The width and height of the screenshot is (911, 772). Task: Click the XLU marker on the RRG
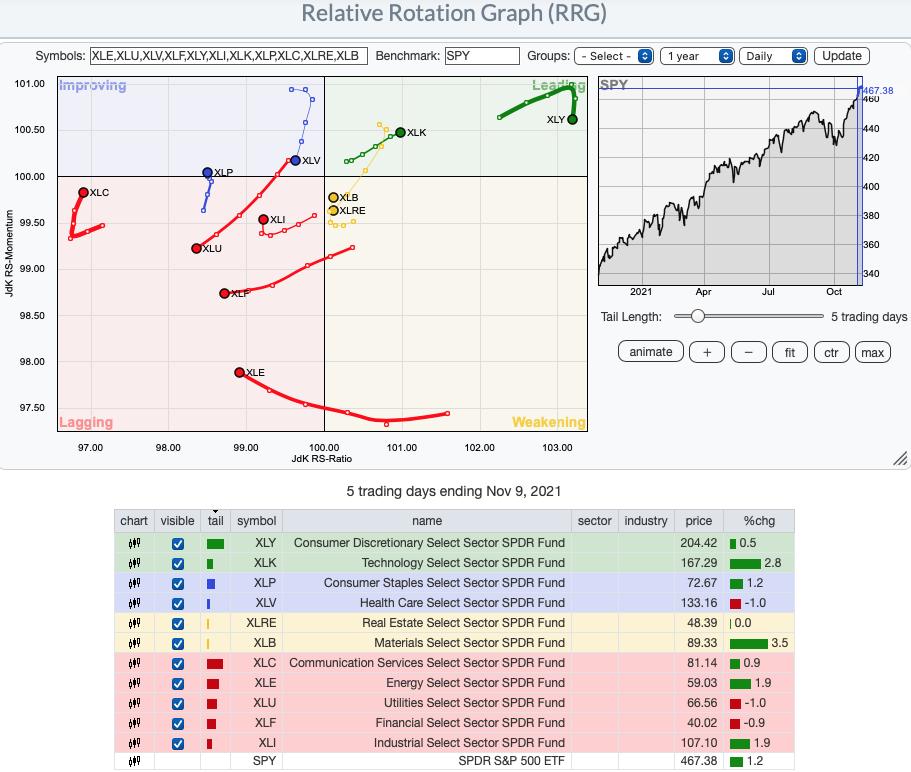[196, 248]
